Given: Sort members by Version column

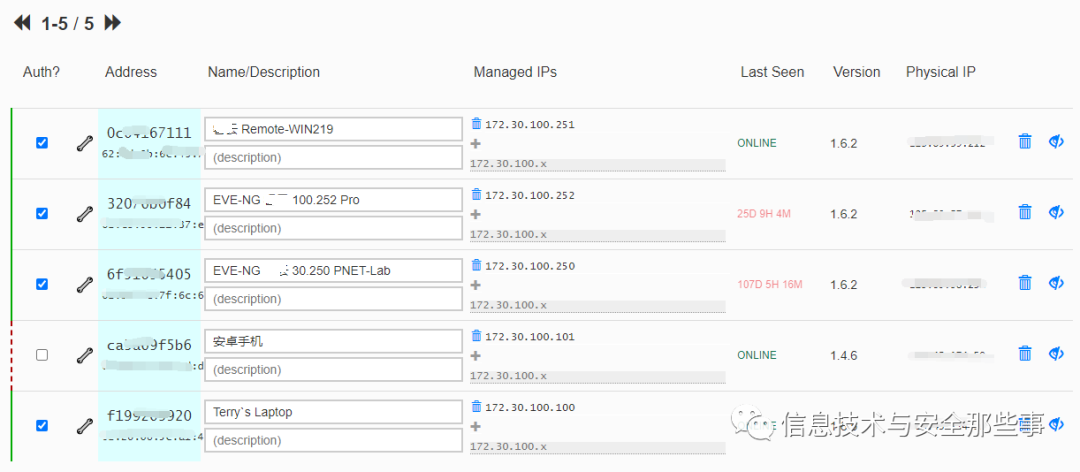Looking at the screenshot, I should (856, 72).
